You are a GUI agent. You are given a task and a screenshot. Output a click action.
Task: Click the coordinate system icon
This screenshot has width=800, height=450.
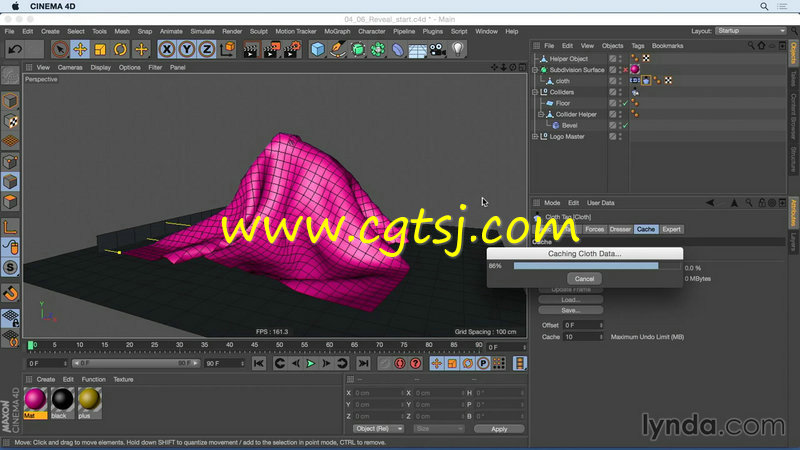click(227, 49)
